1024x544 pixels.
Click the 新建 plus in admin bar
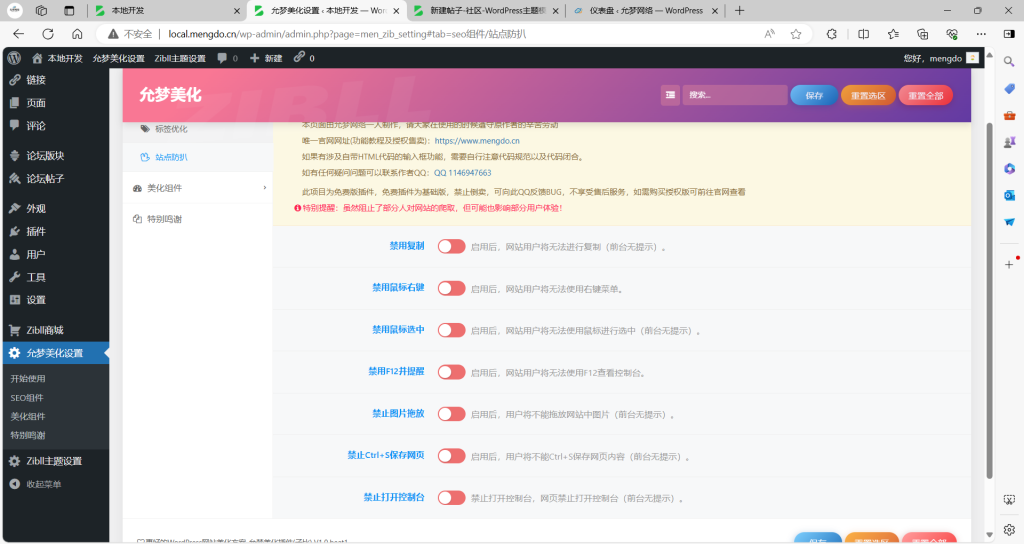(266, 58)
